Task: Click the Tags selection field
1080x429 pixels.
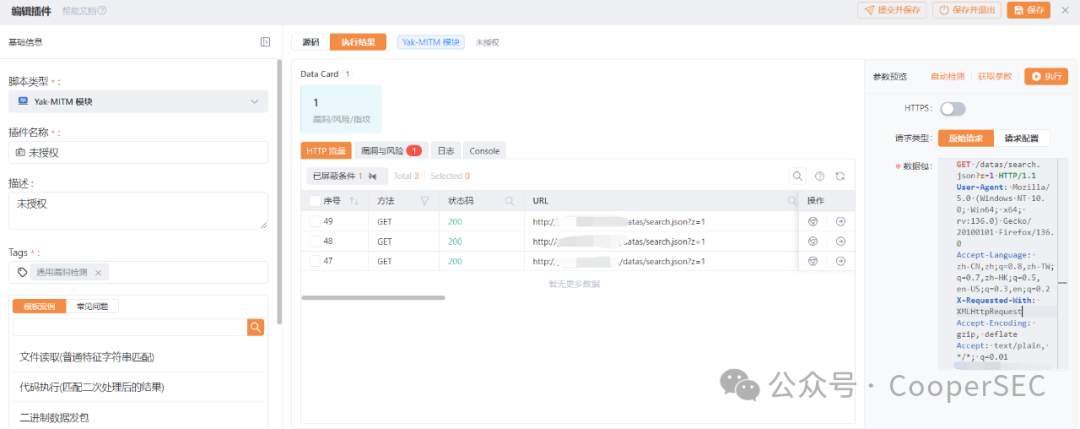Action: [138, 273]
